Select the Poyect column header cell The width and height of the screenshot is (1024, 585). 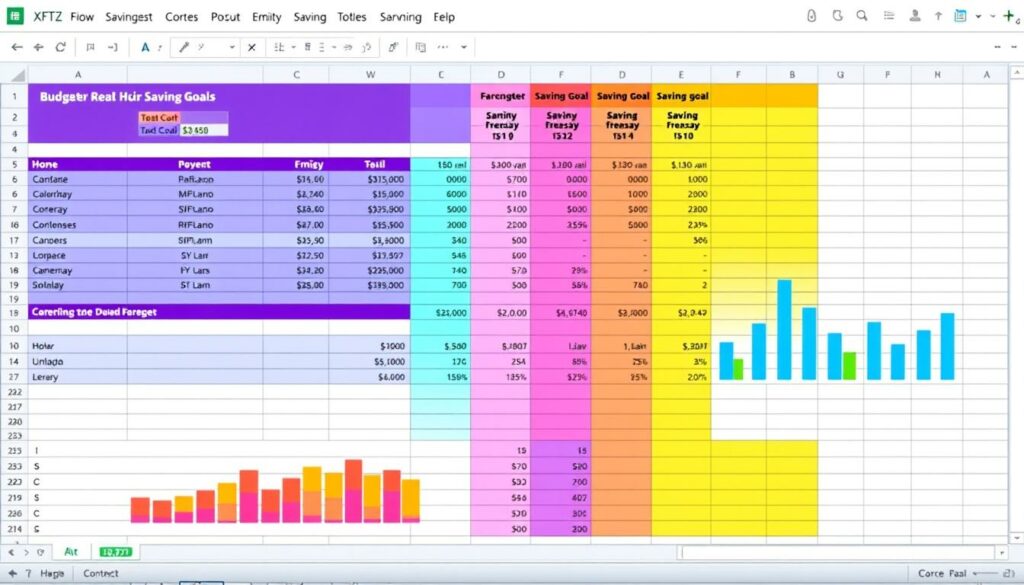click(195, 165)
